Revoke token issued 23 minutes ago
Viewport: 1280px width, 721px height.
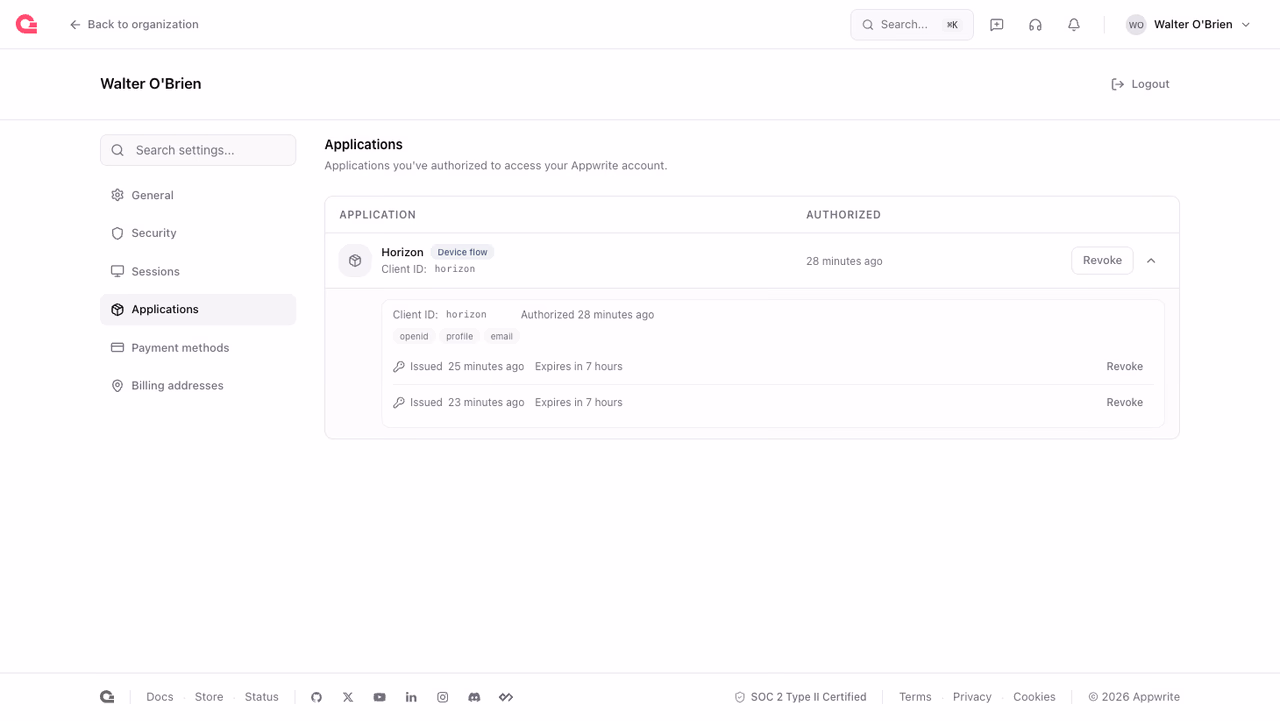[x=1124, y=402]
